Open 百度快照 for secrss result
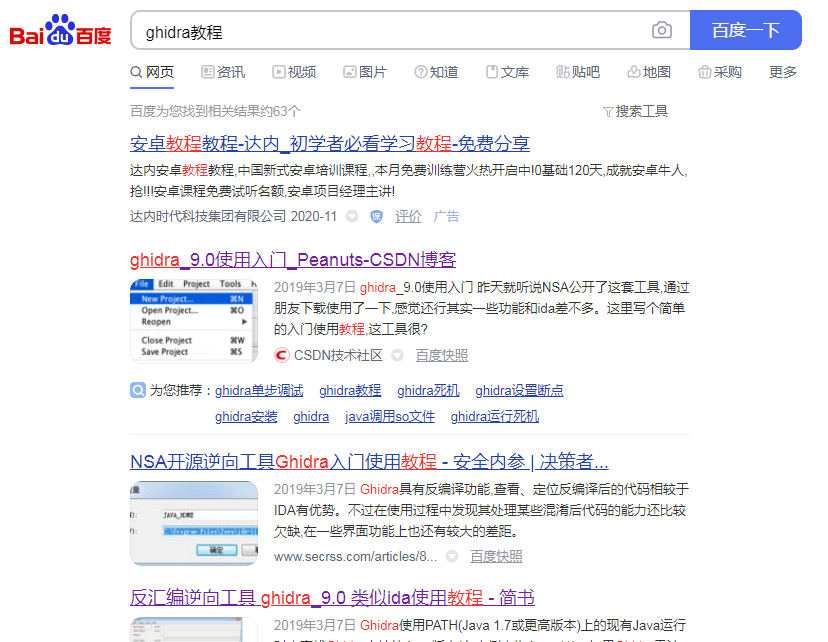 pyautogui.click(x=496, y=556)
